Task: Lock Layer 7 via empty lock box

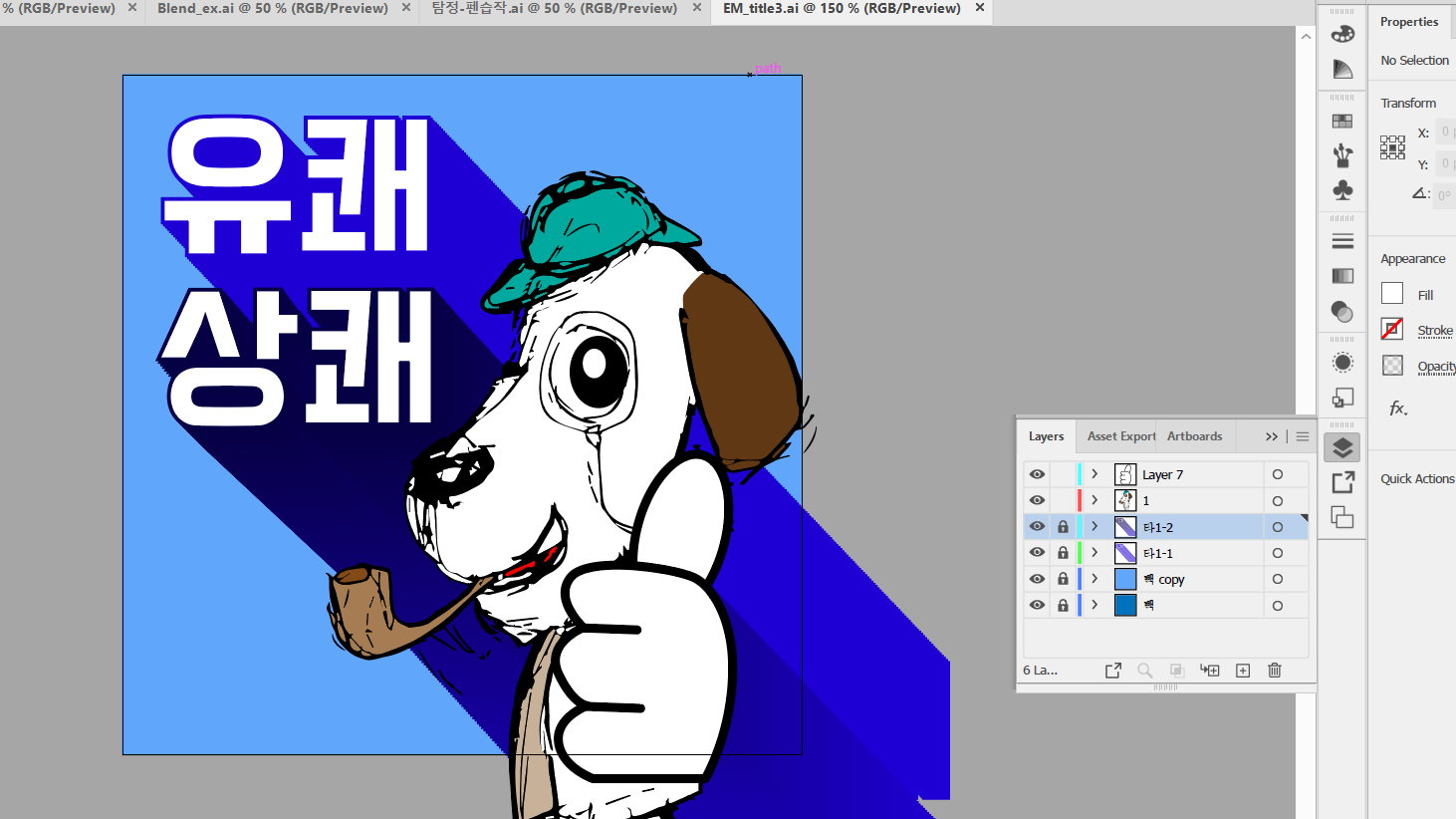Action: [x=1063, y=474]
